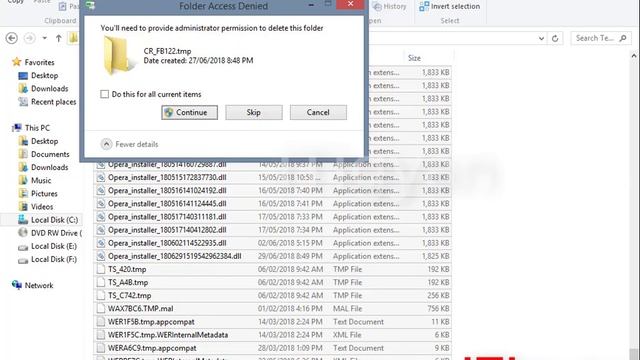Viewport: 640px width, 360px height.
Task: Open Downloads under Favorites
Action: pyautogui.click(x=50, y=89)
